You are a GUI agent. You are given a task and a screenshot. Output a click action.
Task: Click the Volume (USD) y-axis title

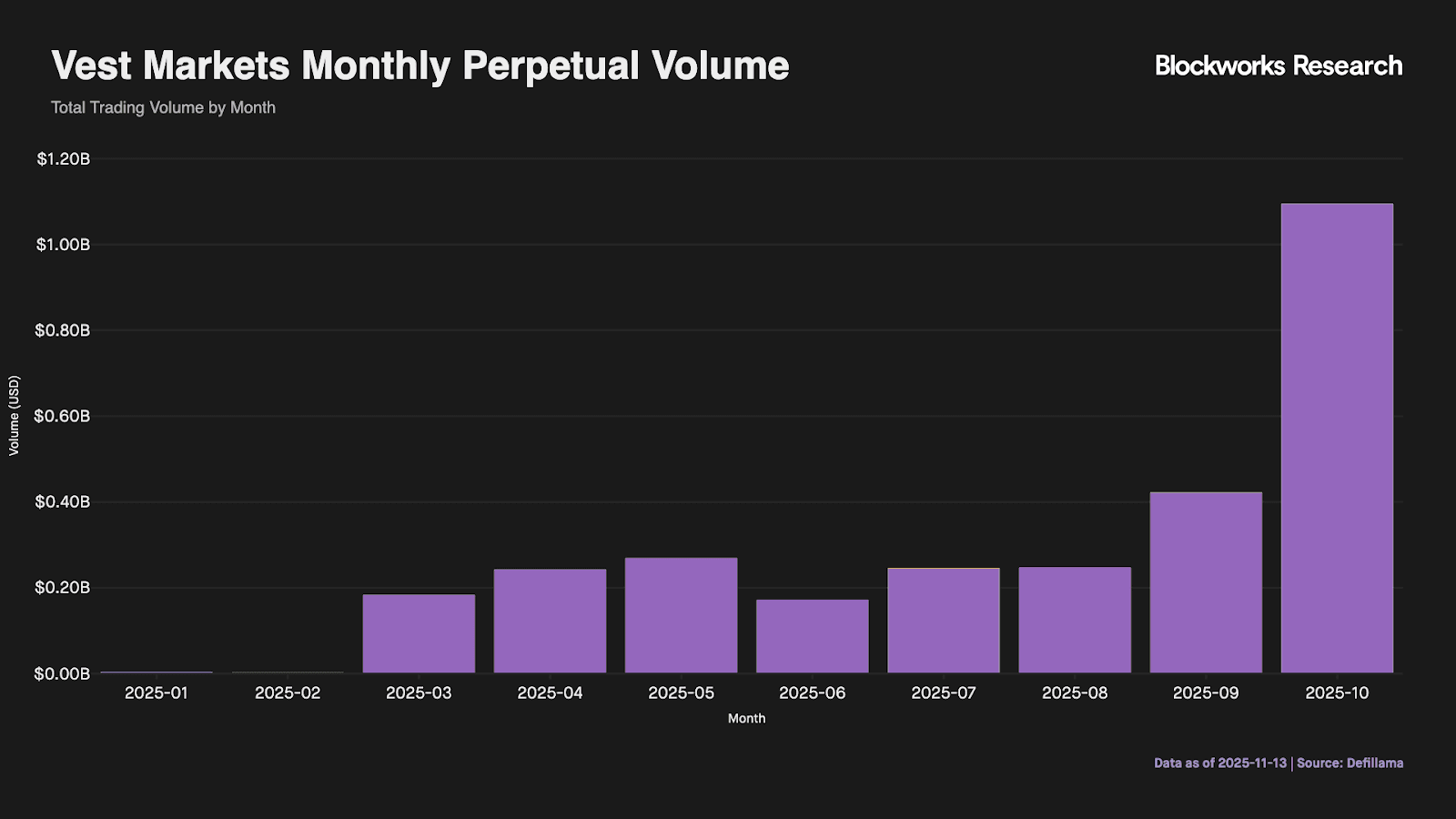tap(14, 416)
